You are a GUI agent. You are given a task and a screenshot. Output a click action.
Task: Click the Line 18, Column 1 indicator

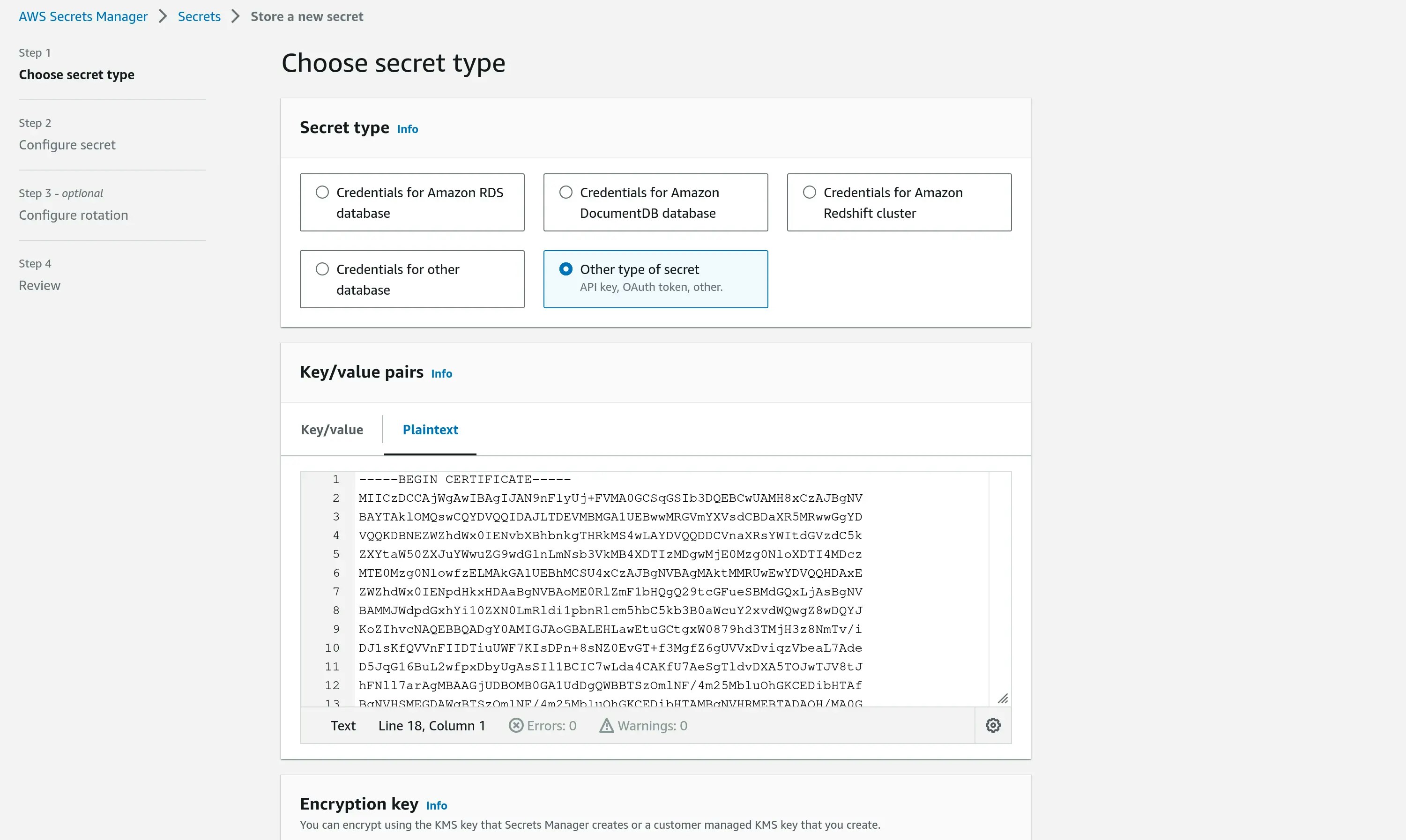(x=432, y=726)
